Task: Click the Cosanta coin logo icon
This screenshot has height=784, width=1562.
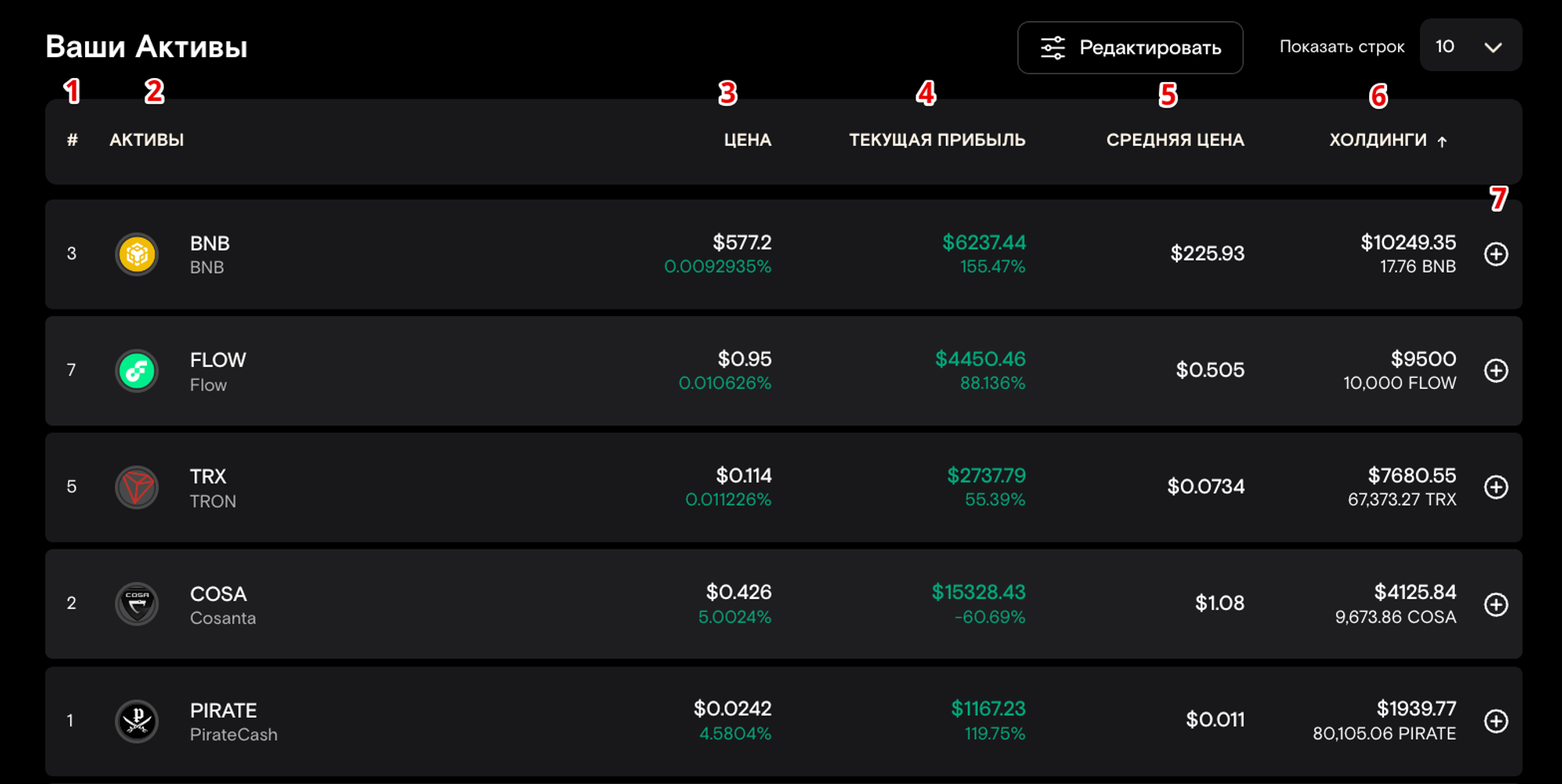Action: [x=137, y=604]
